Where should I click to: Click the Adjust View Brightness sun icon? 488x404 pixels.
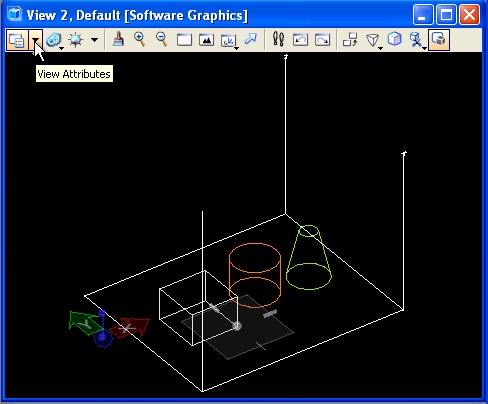[76, 40]
